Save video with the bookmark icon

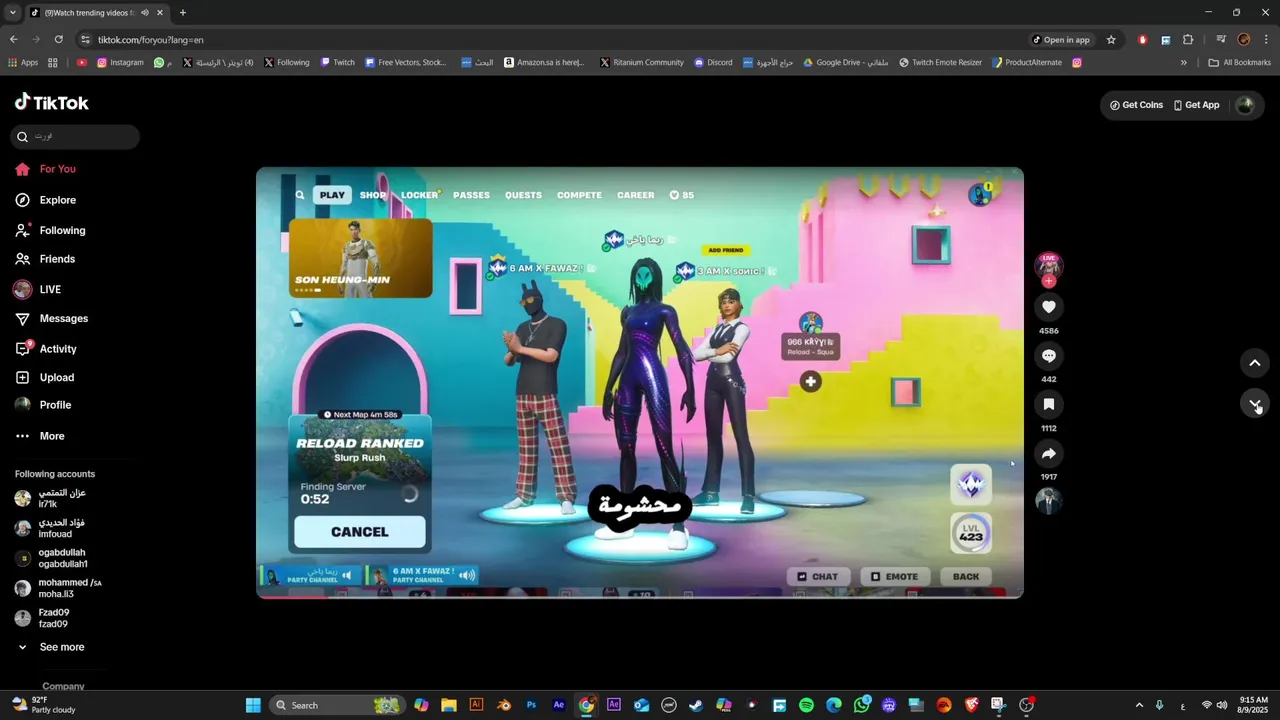click(x=1048, y=405)
